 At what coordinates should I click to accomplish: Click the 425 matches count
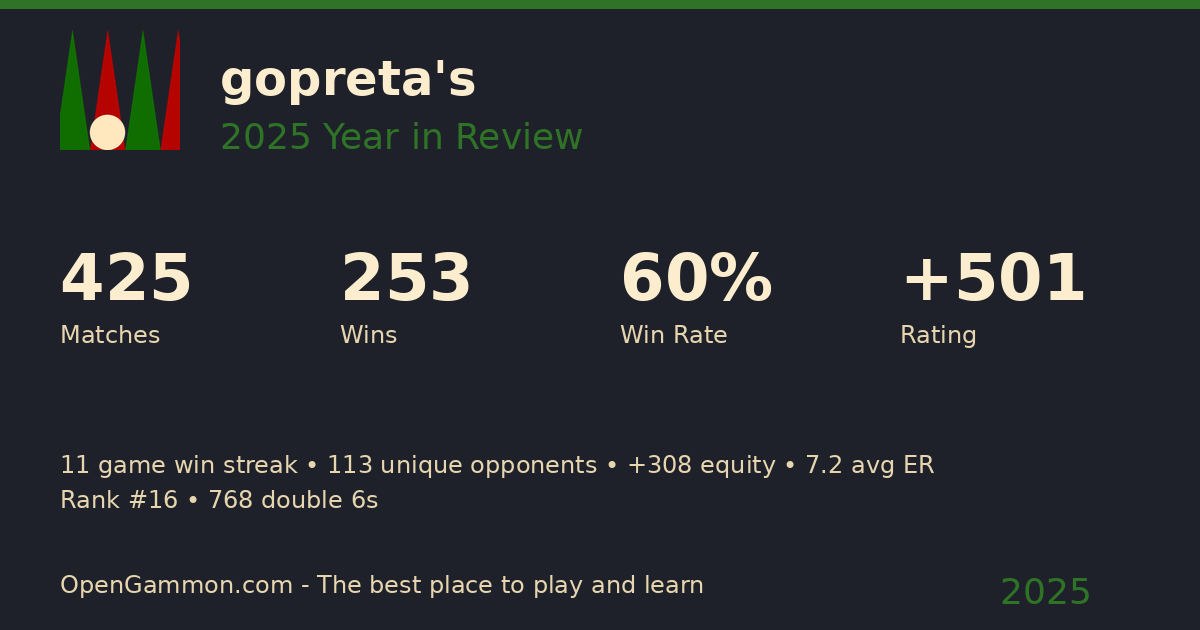(126, 280)
